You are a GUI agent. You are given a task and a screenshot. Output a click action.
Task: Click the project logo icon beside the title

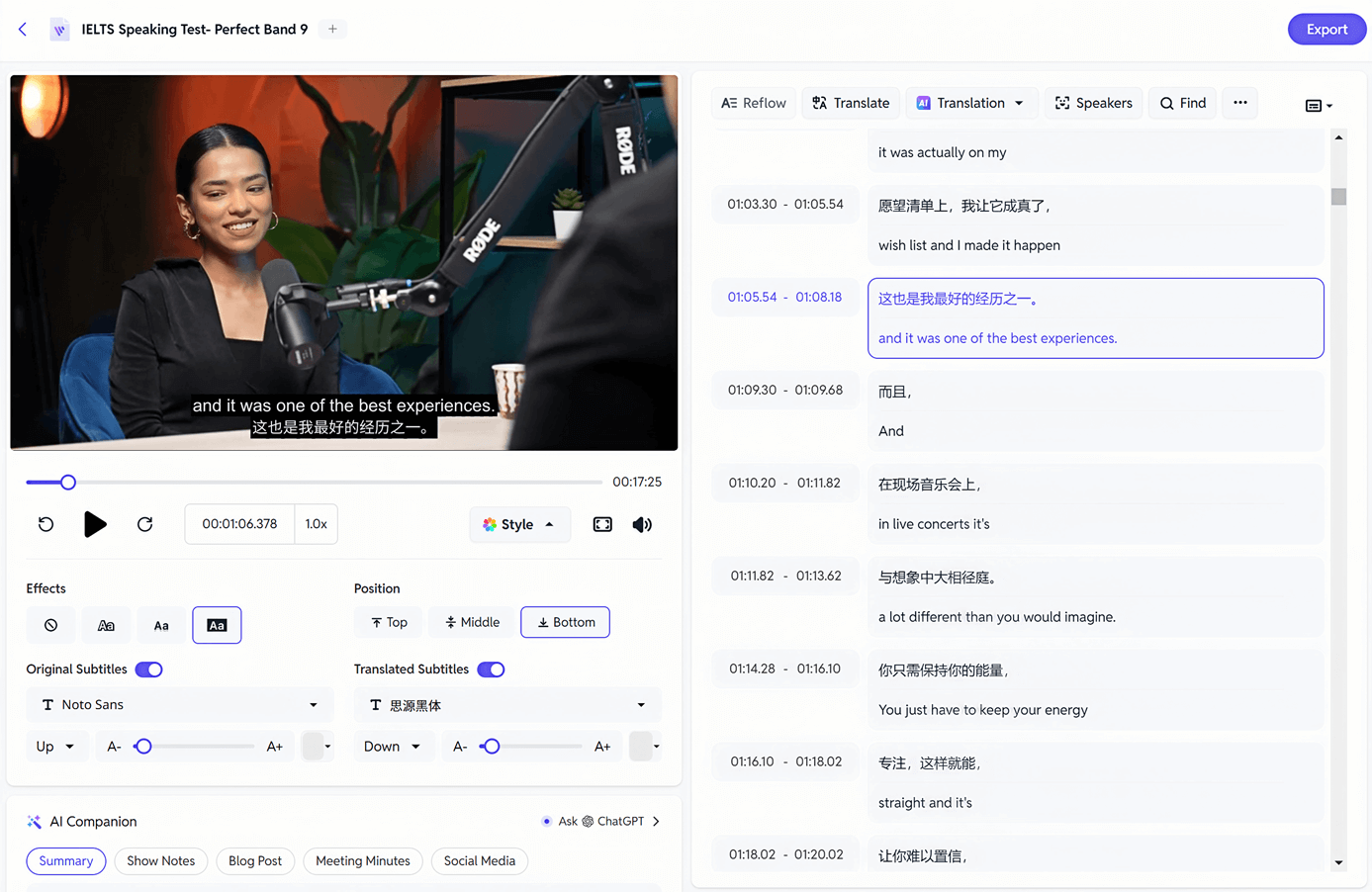click(59, 30)
